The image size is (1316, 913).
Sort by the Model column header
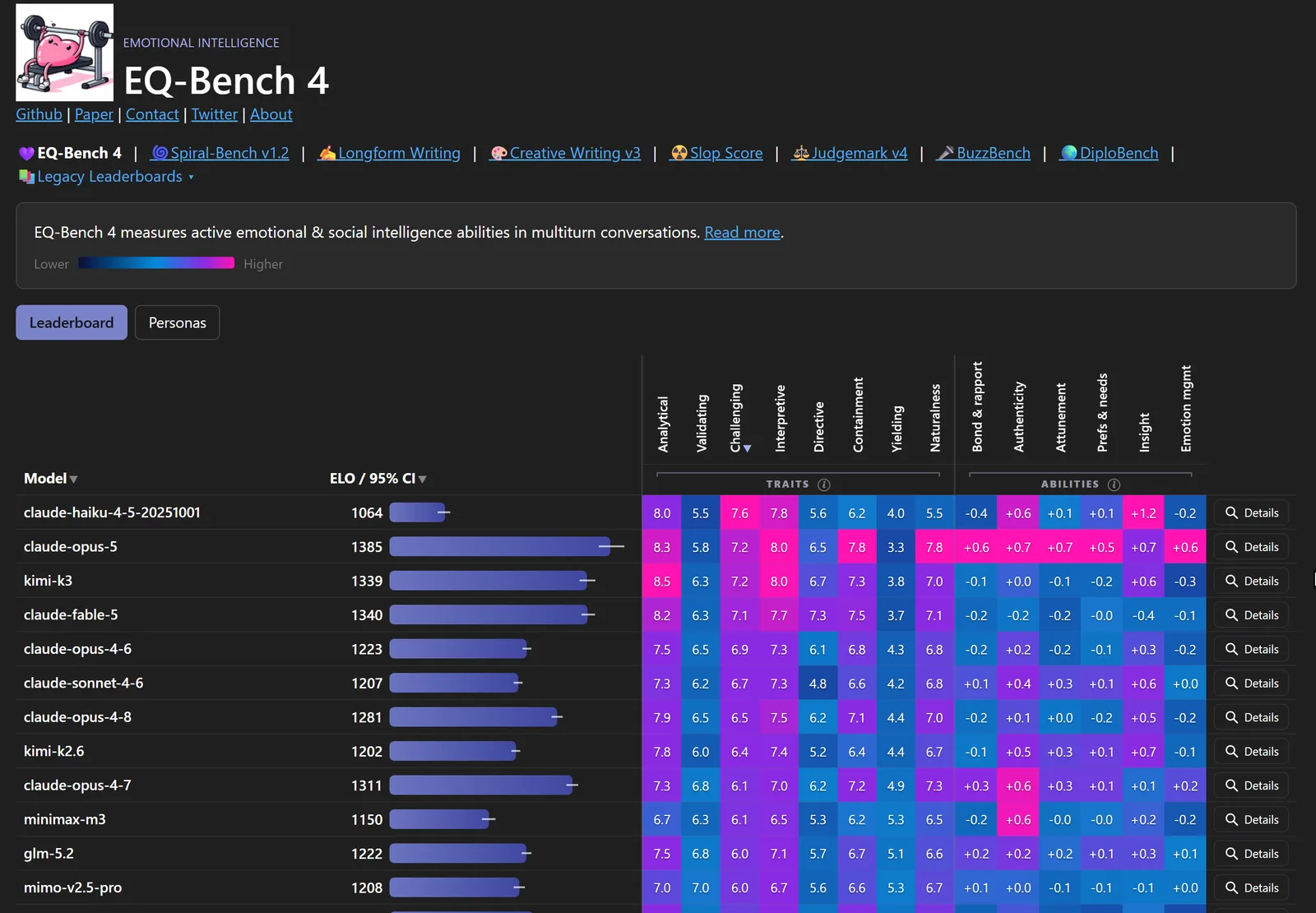[x=50, y=479]
